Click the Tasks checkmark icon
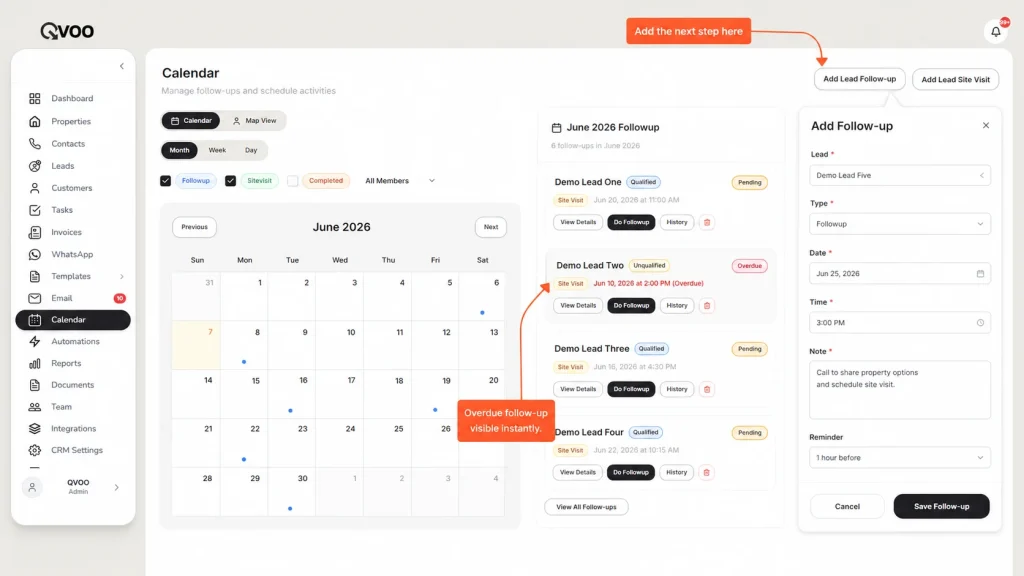The height and width of the screenshot is (576, 1024). 35,210
